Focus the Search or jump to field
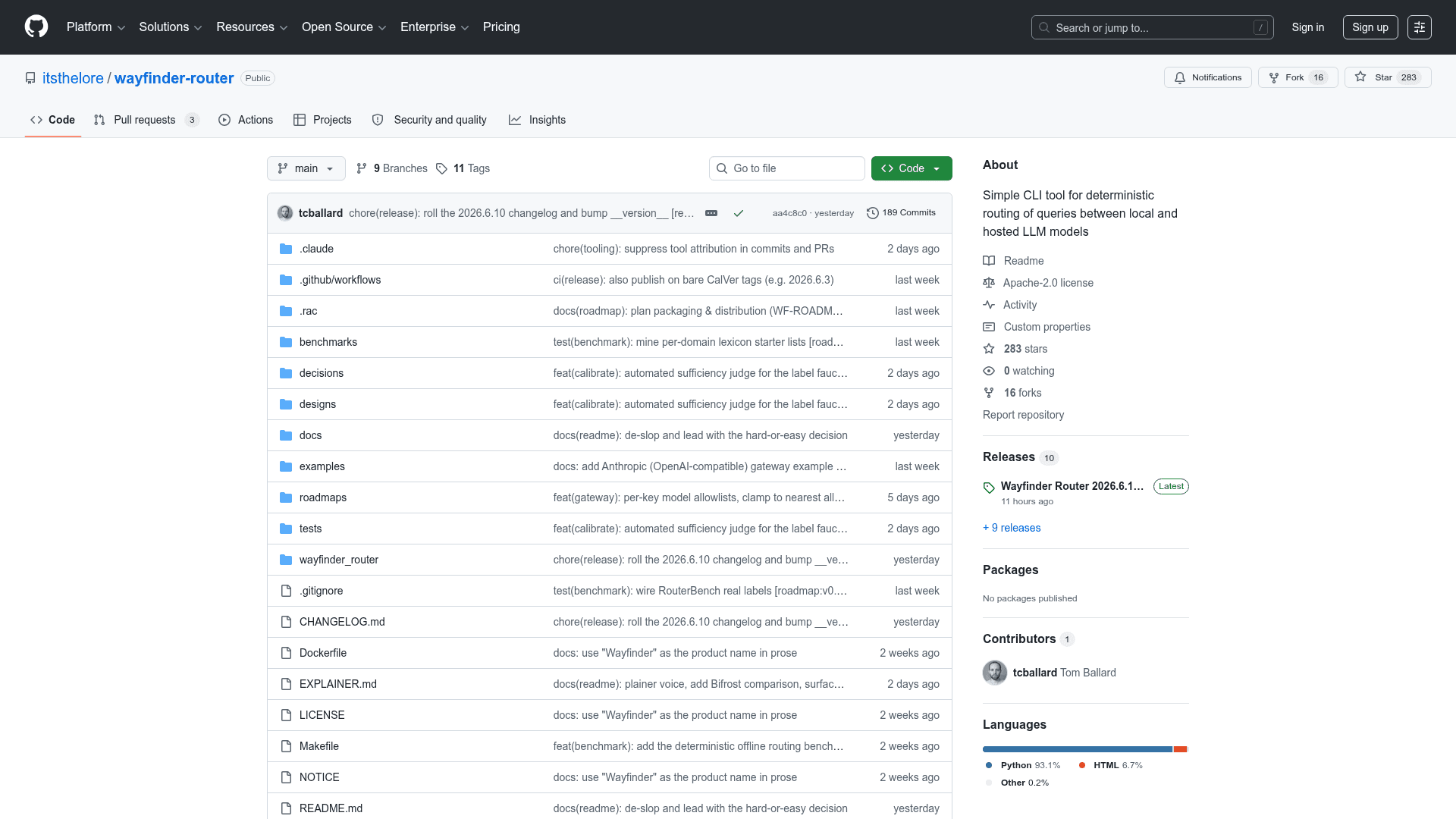 tap(1152, 27)
